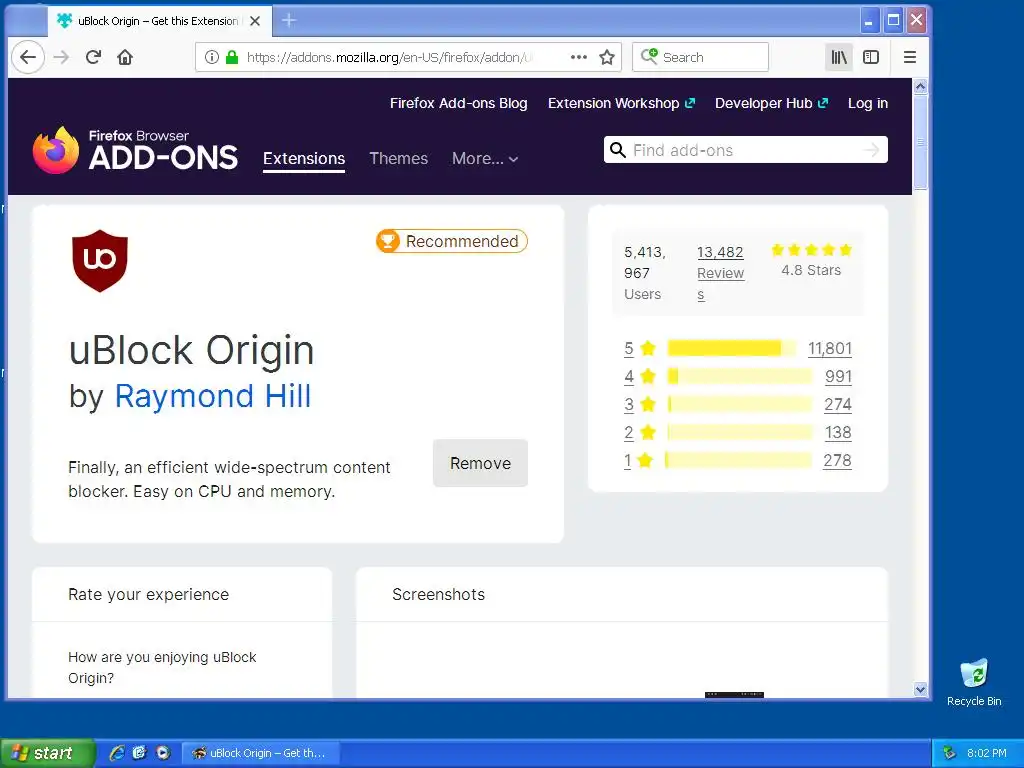The image size is (1024, 768).
Task: Click the Firefox Browser Add-ons logo
Action: tap(135, 150)
